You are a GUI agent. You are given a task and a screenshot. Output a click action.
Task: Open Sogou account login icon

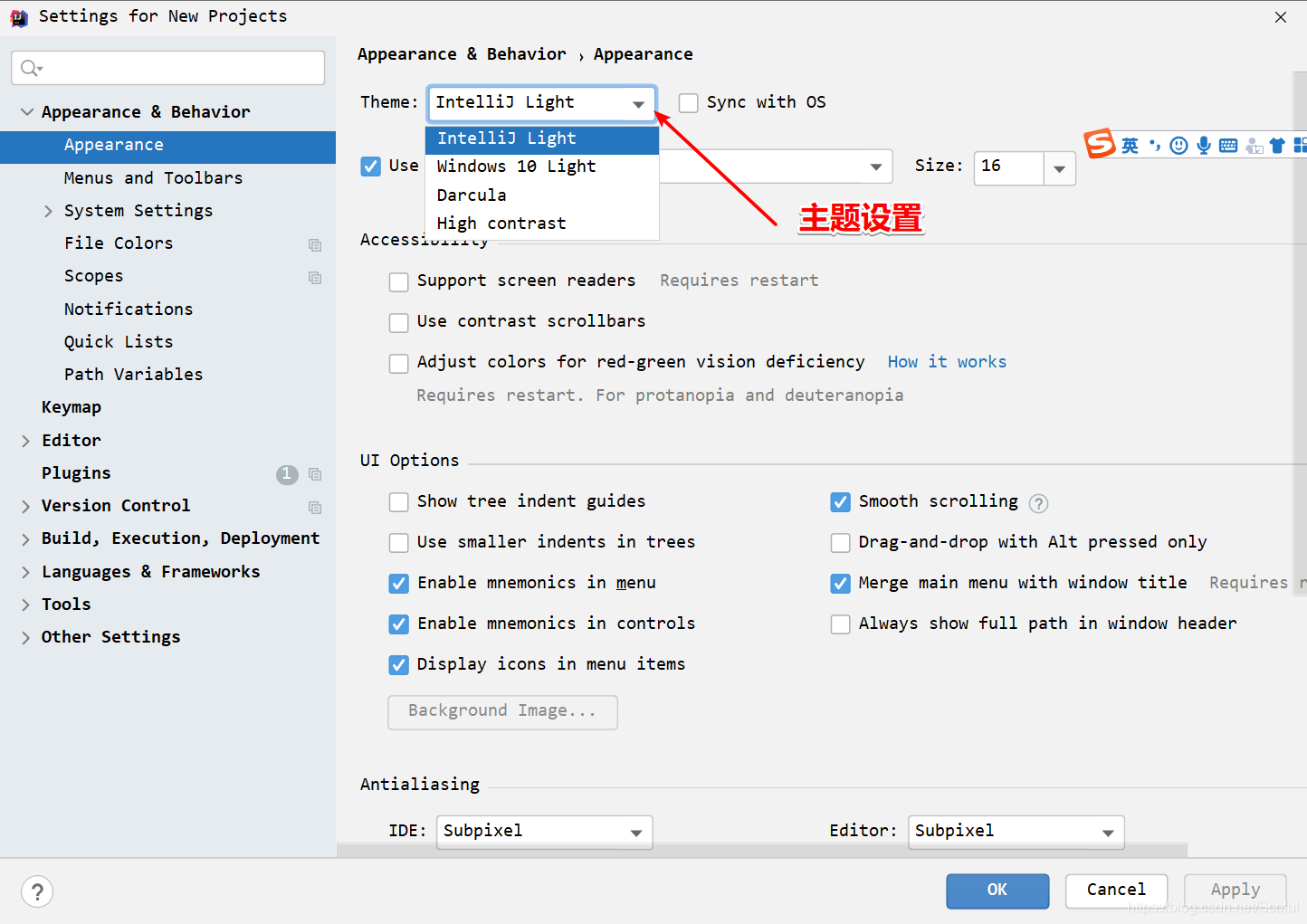coord(1254,146)
